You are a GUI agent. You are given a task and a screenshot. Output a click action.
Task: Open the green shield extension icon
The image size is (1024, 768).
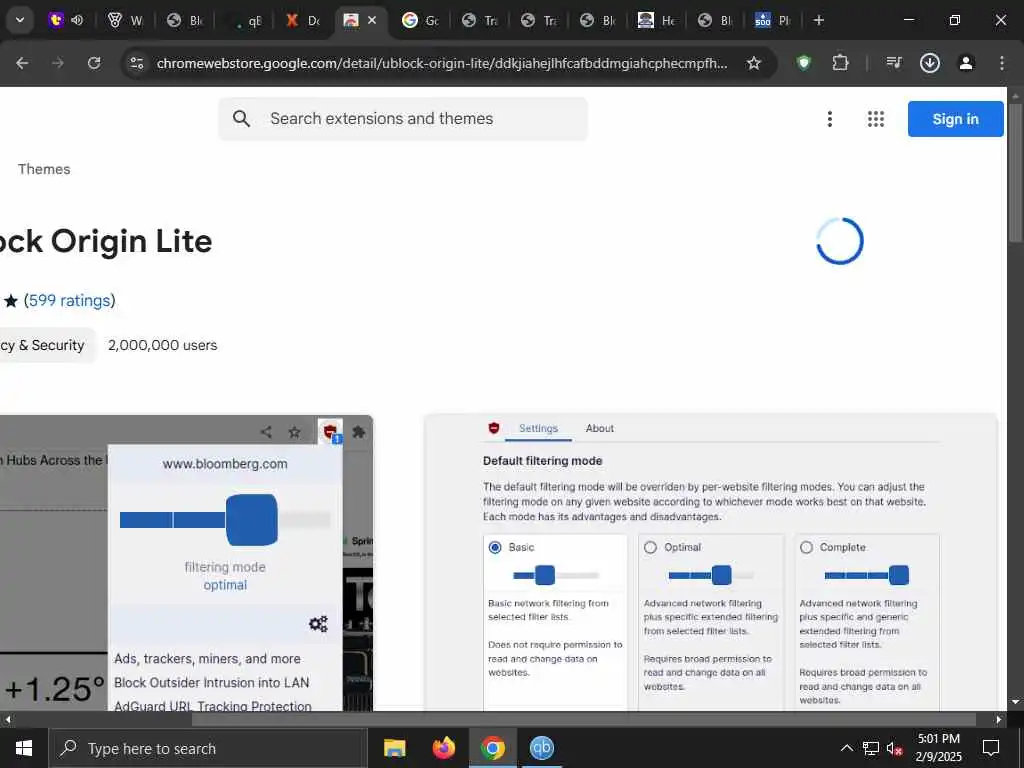pos(804,63)
